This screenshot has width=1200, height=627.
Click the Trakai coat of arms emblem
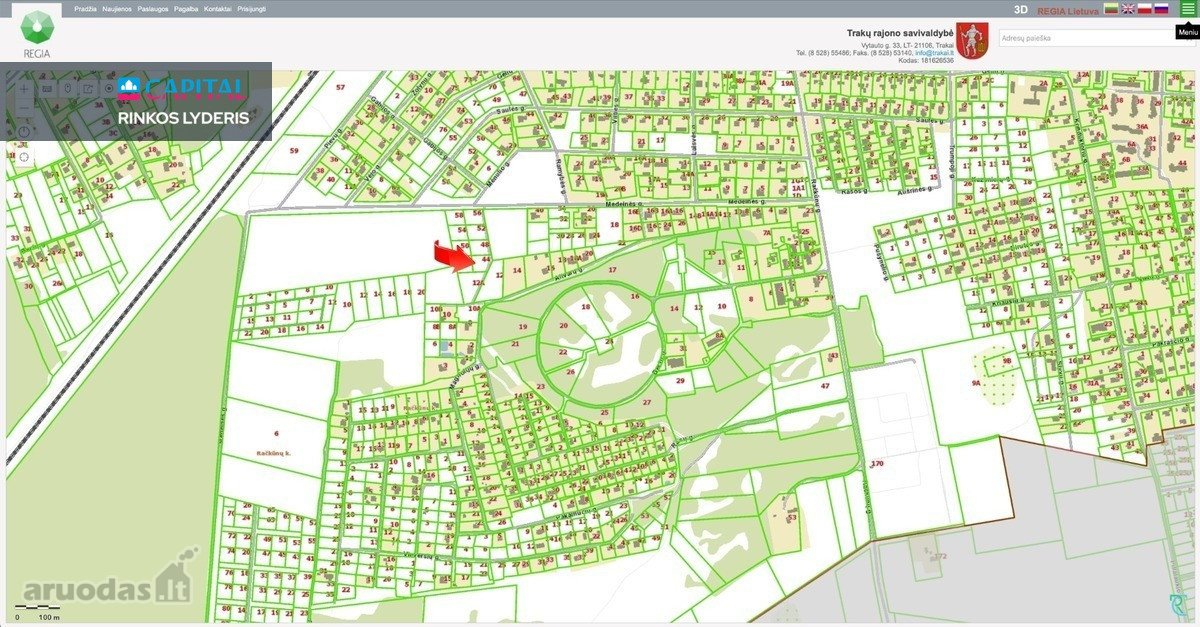point(972,41)
